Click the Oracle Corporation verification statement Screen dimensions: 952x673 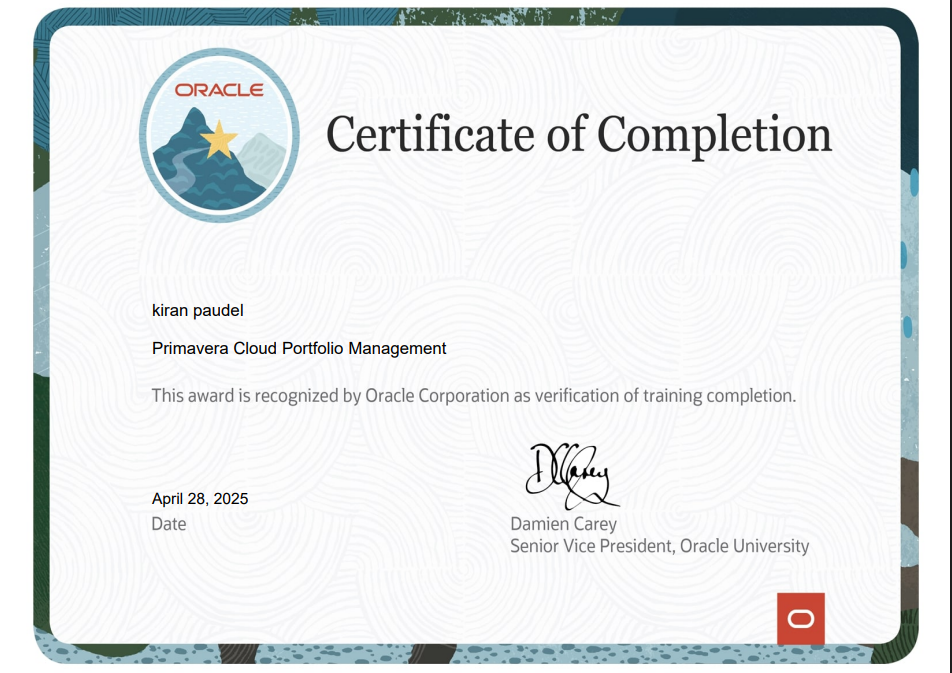coord(471,395)
